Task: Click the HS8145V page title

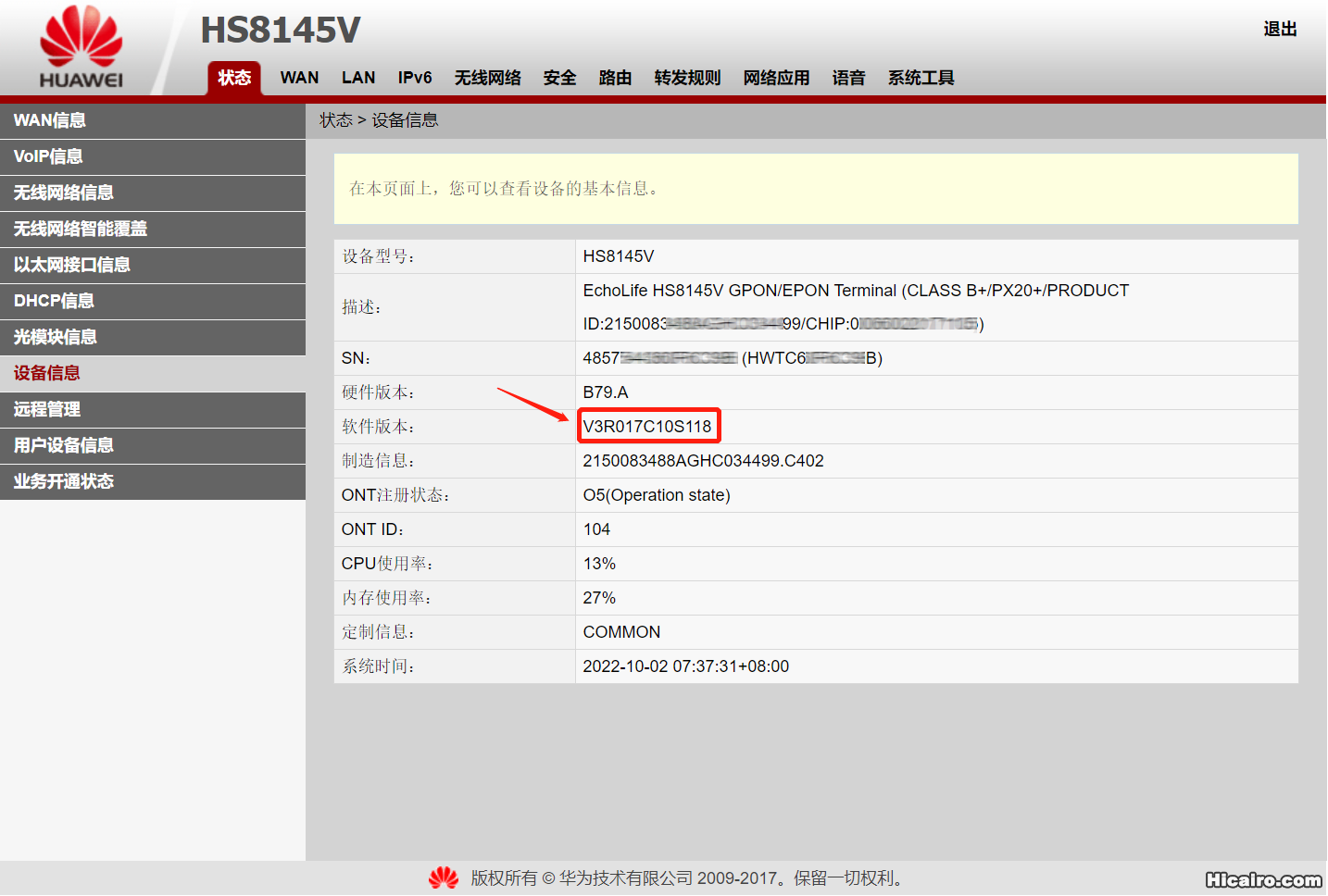Action: [x=281, y=30]
